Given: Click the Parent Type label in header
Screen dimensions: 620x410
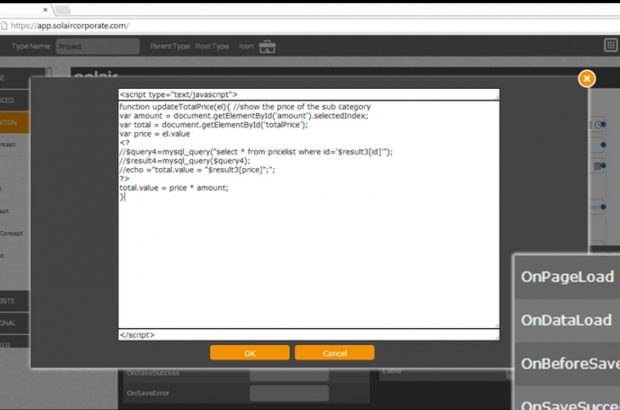Looking at the screenshot, I should 172,46.
